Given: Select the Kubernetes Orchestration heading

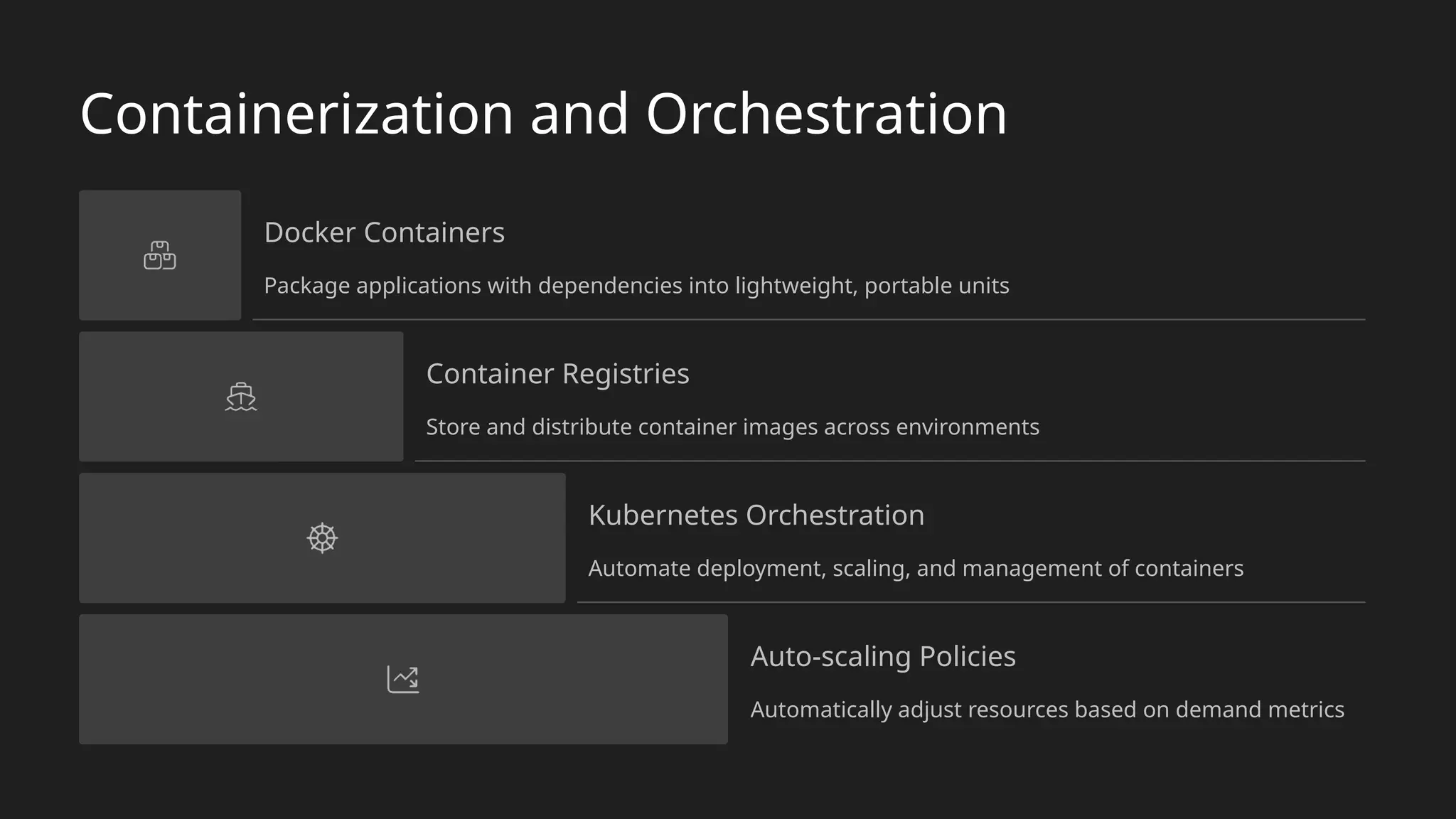Looking at the screenshot, I should click(x=756, y=515).
